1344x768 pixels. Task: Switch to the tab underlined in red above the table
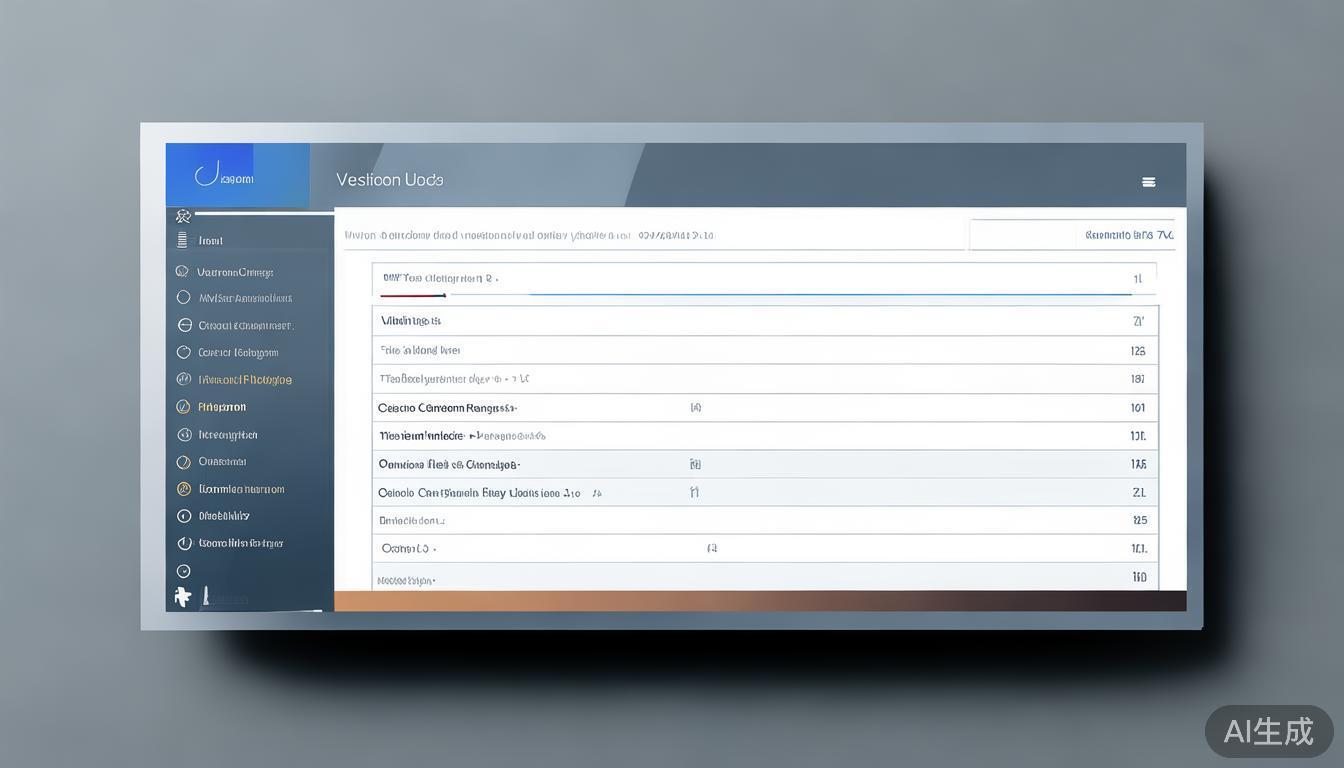coord(413,280)
